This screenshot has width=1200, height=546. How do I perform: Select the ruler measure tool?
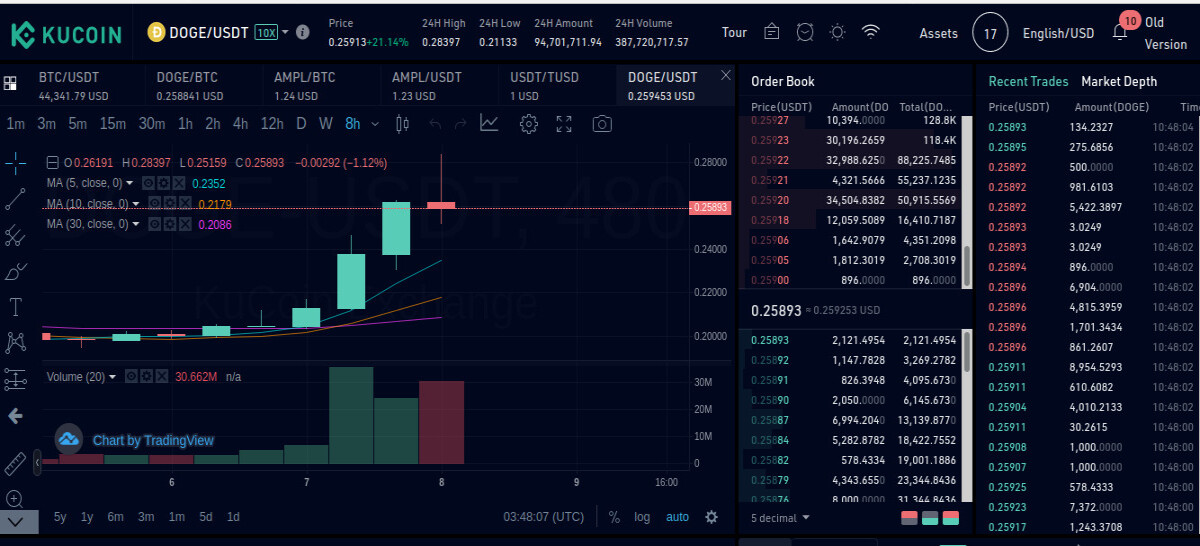15,464
